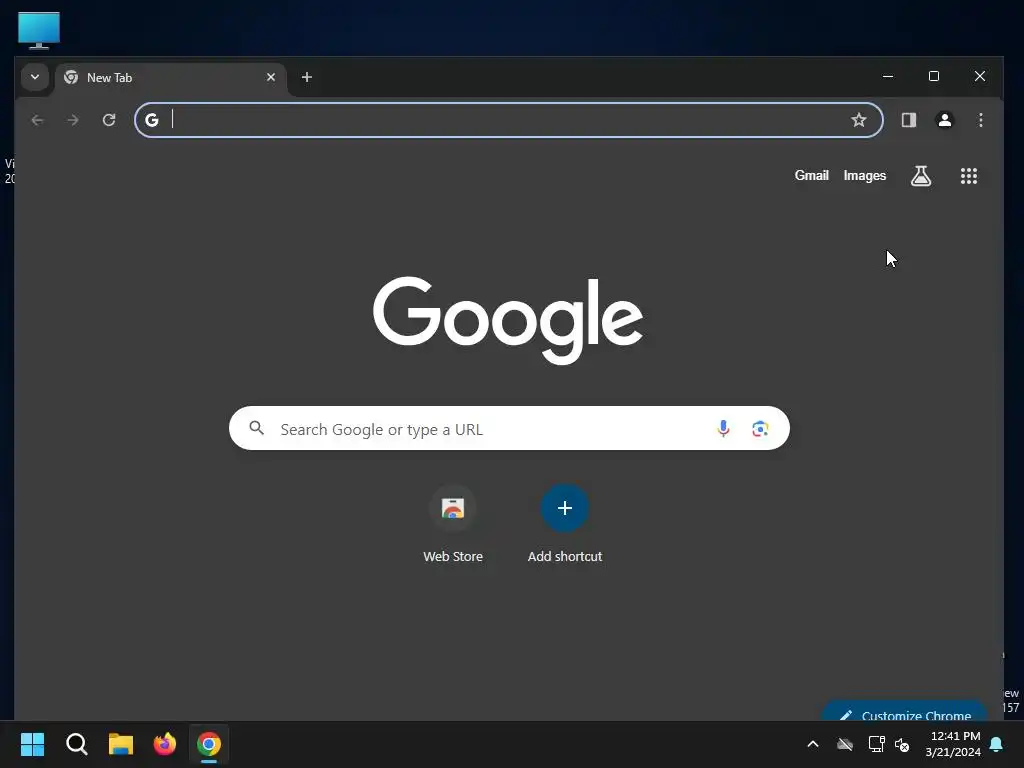The width and height of the screenshot is (1024, 768).
Task: Open Windows taskbar search
Action: tap(76, 744)
